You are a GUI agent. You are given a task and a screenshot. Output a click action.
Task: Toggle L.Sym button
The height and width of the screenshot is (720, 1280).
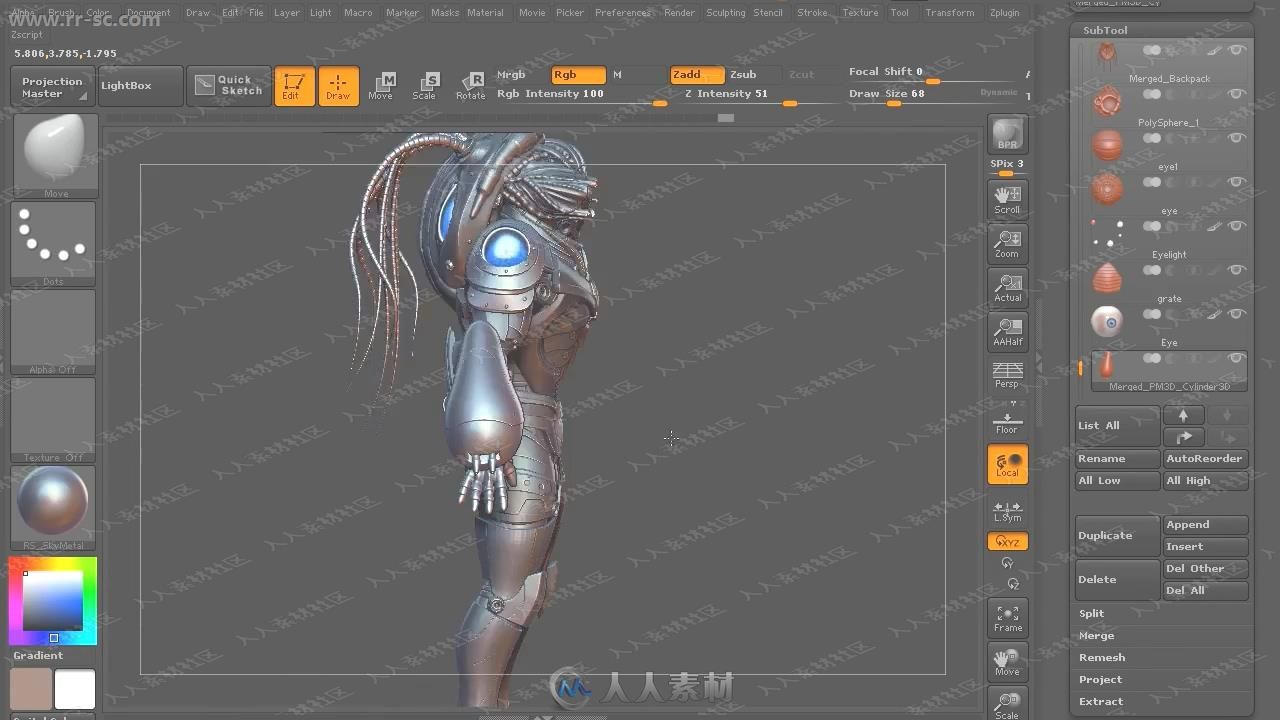coord(1007,511)
